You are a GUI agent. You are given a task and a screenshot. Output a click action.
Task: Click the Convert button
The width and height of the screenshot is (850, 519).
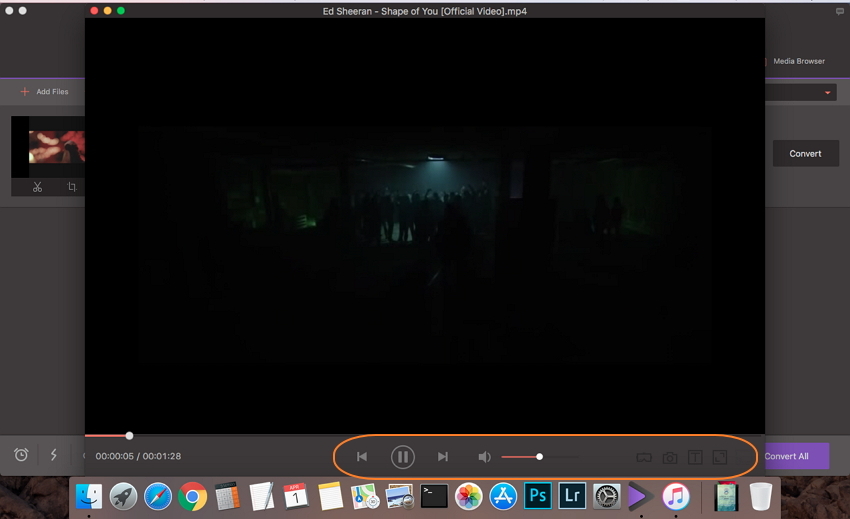pyautogui.click(x=806, y=153)
